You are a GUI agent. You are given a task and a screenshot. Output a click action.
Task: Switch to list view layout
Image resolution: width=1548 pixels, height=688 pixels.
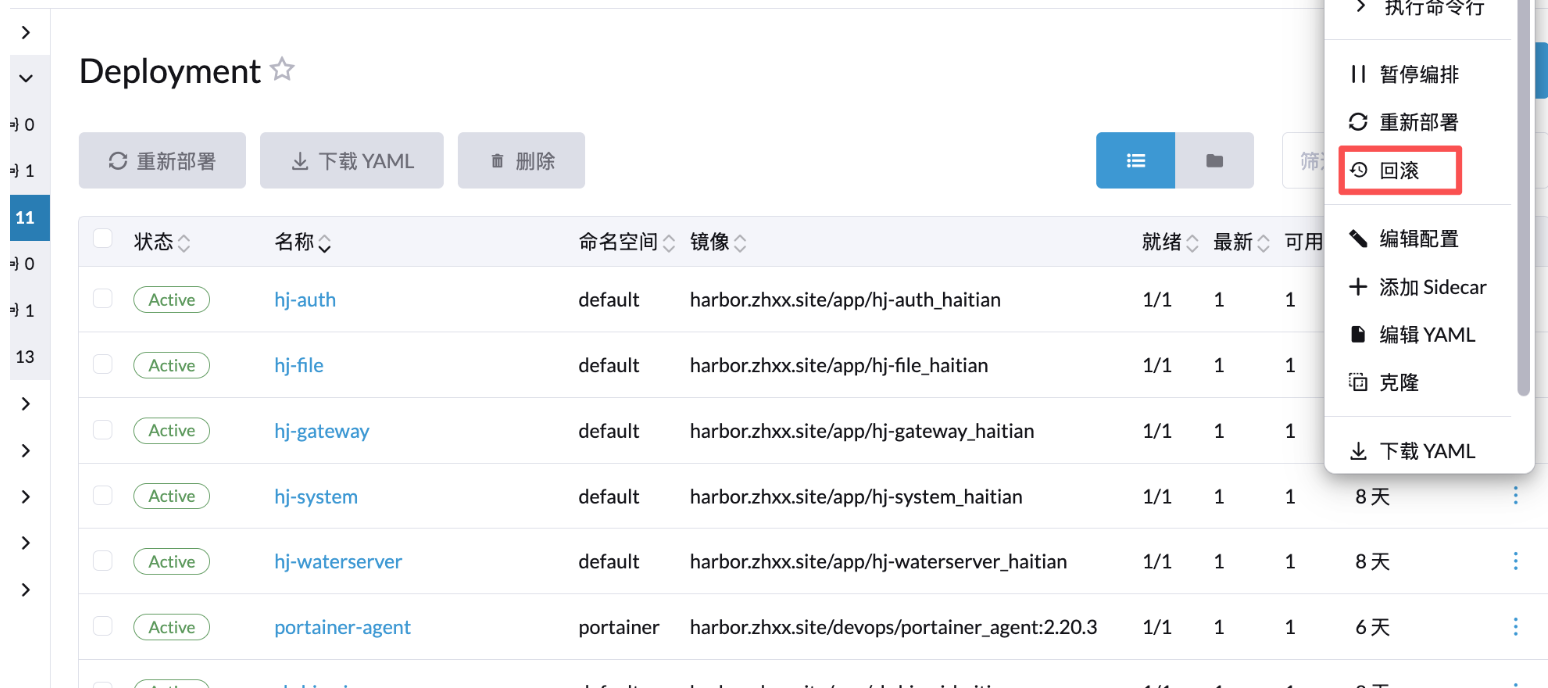pos(1135,160)
